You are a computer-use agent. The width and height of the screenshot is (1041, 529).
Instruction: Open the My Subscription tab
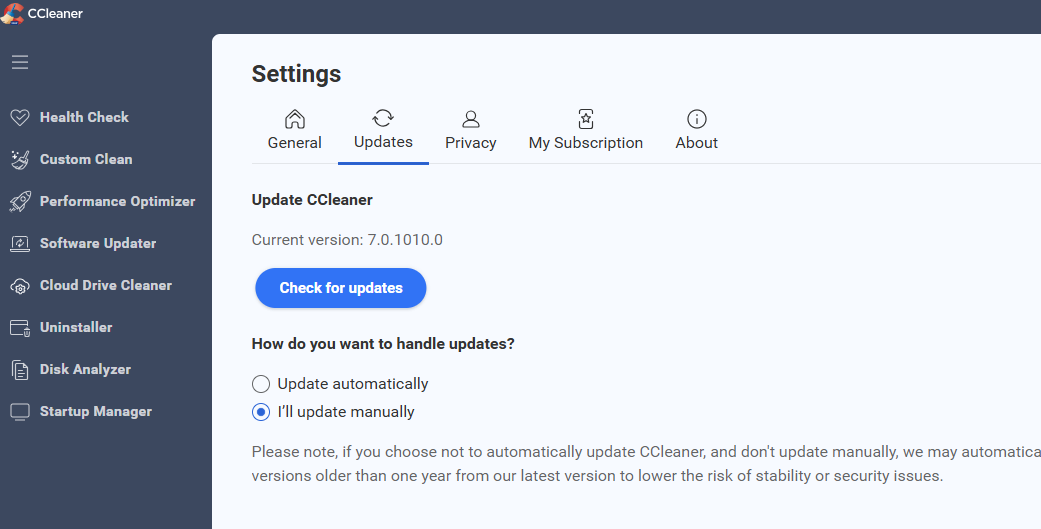[x=586, y=131]
